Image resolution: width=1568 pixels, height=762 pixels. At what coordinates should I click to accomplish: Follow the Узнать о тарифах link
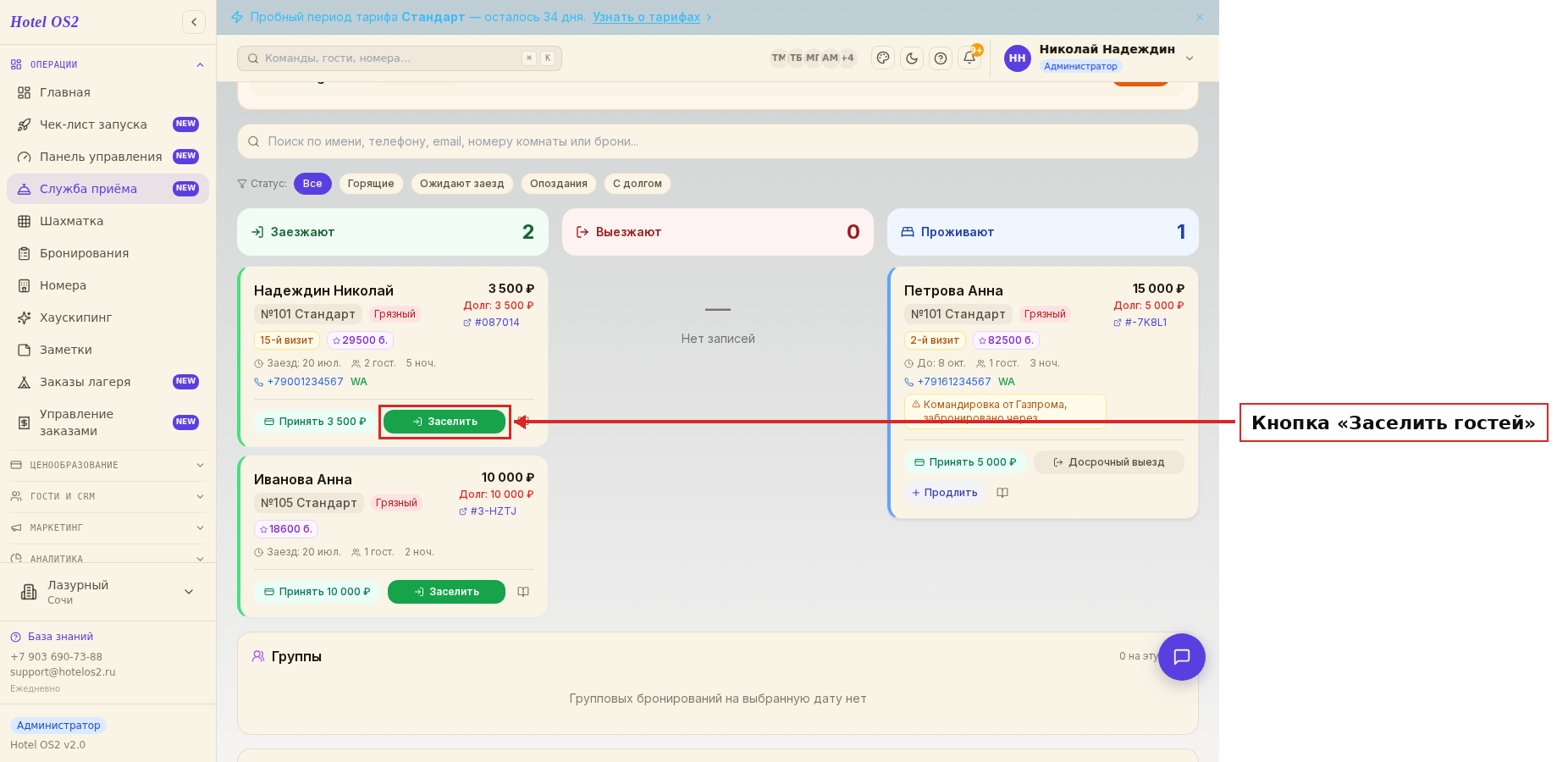(x=646, y=17)
